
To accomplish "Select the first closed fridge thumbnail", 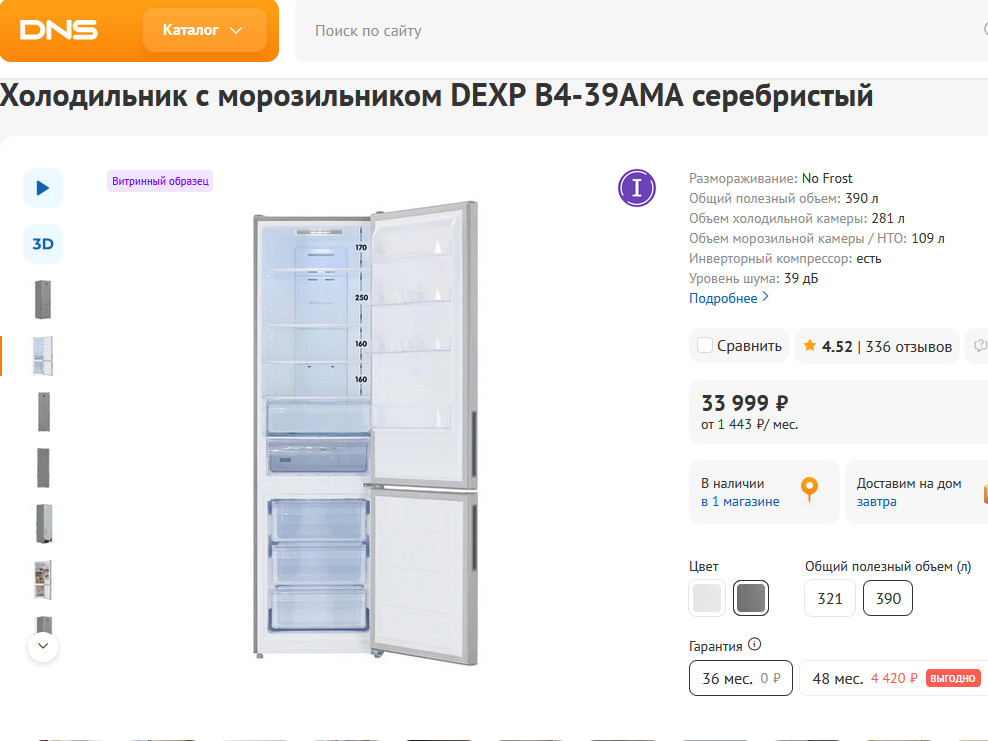I will pos(43,300).
